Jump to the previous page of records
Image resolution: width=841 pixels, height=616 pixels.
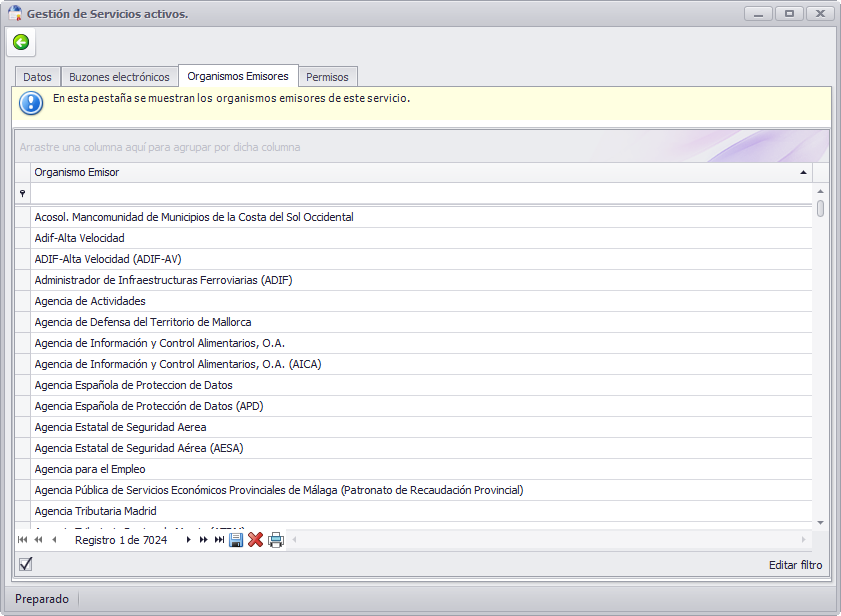tap(38, 540)
